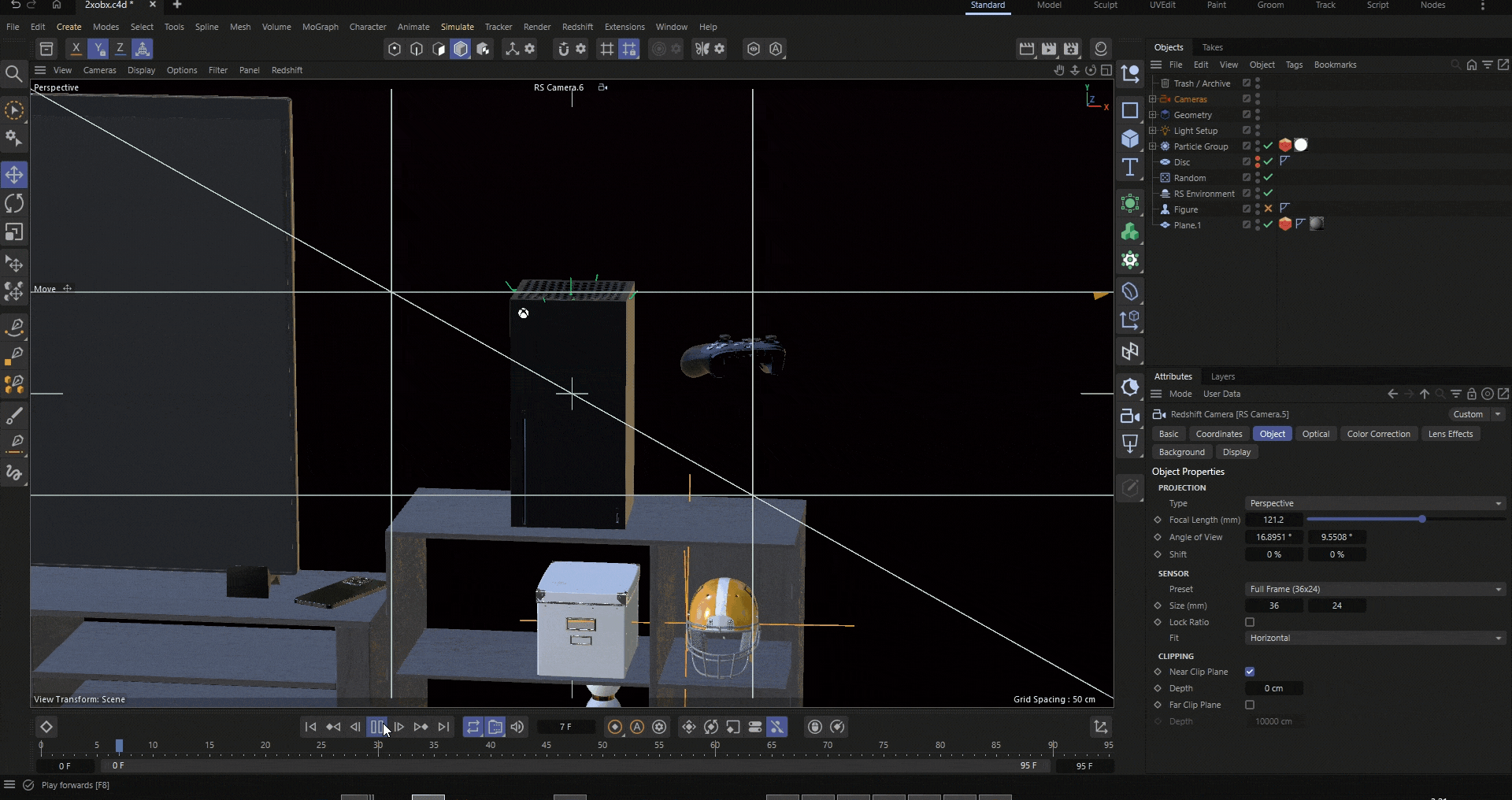The height and width of the screenshot is (800, 1512).
Task: Enable Far Clip Plane checkbox
Action: [x=1250, y=705]
